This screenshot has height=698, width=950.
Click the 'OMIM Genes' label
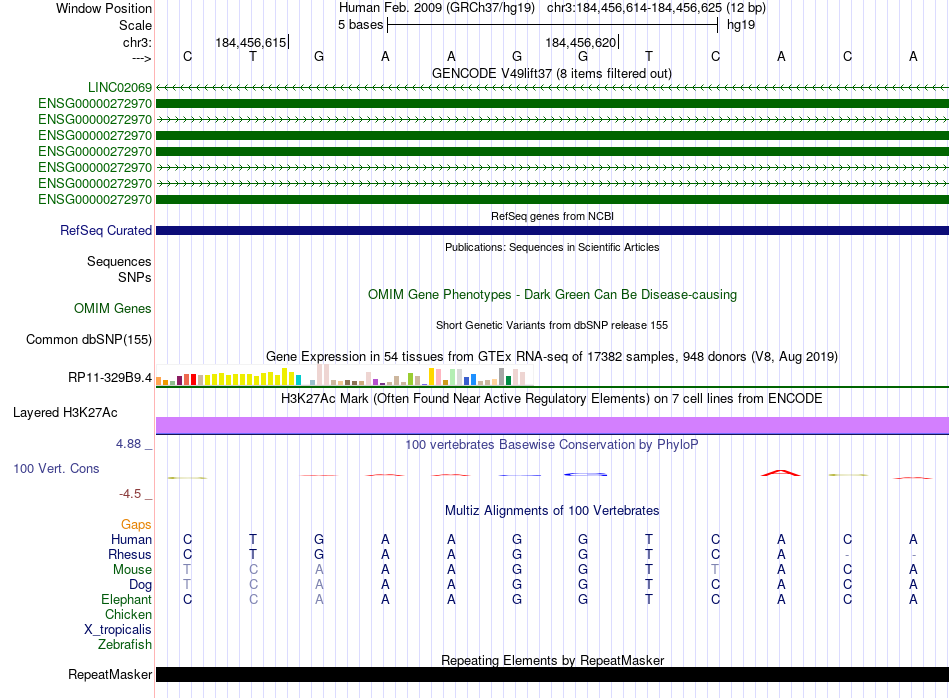coord(113,308)
